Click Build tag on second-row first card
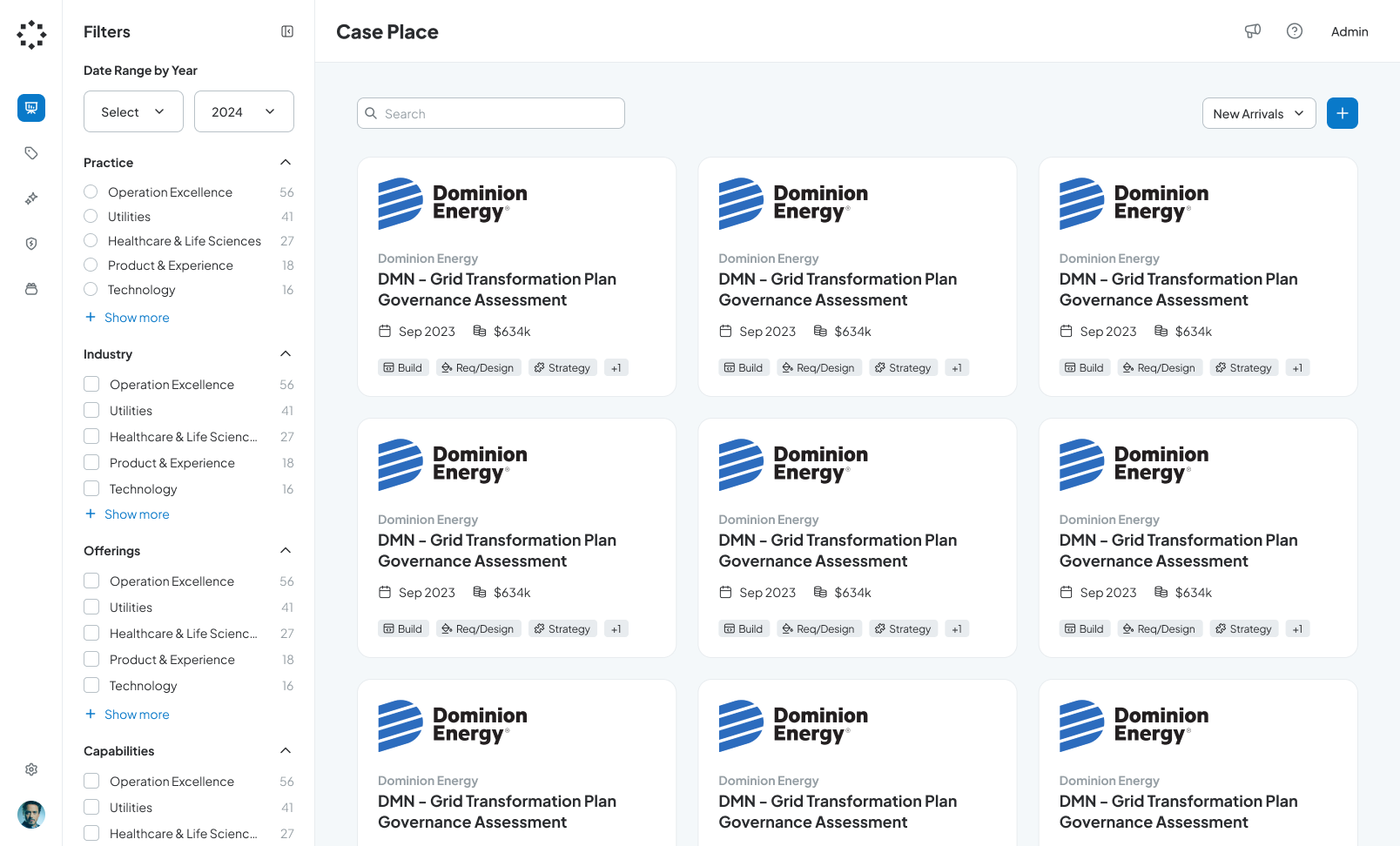Image resolution: width=1400 pixels, height=846 pixels. coord(403,628)
